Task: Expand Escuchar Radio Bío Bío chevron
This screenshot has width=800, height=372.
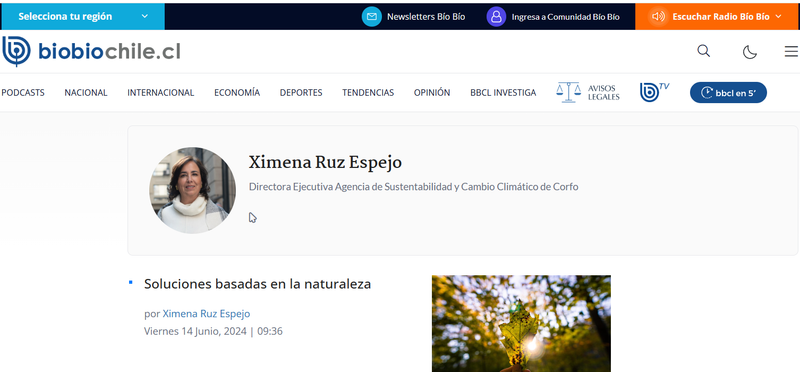Action: pyautogui.click(x=778, y=16)
